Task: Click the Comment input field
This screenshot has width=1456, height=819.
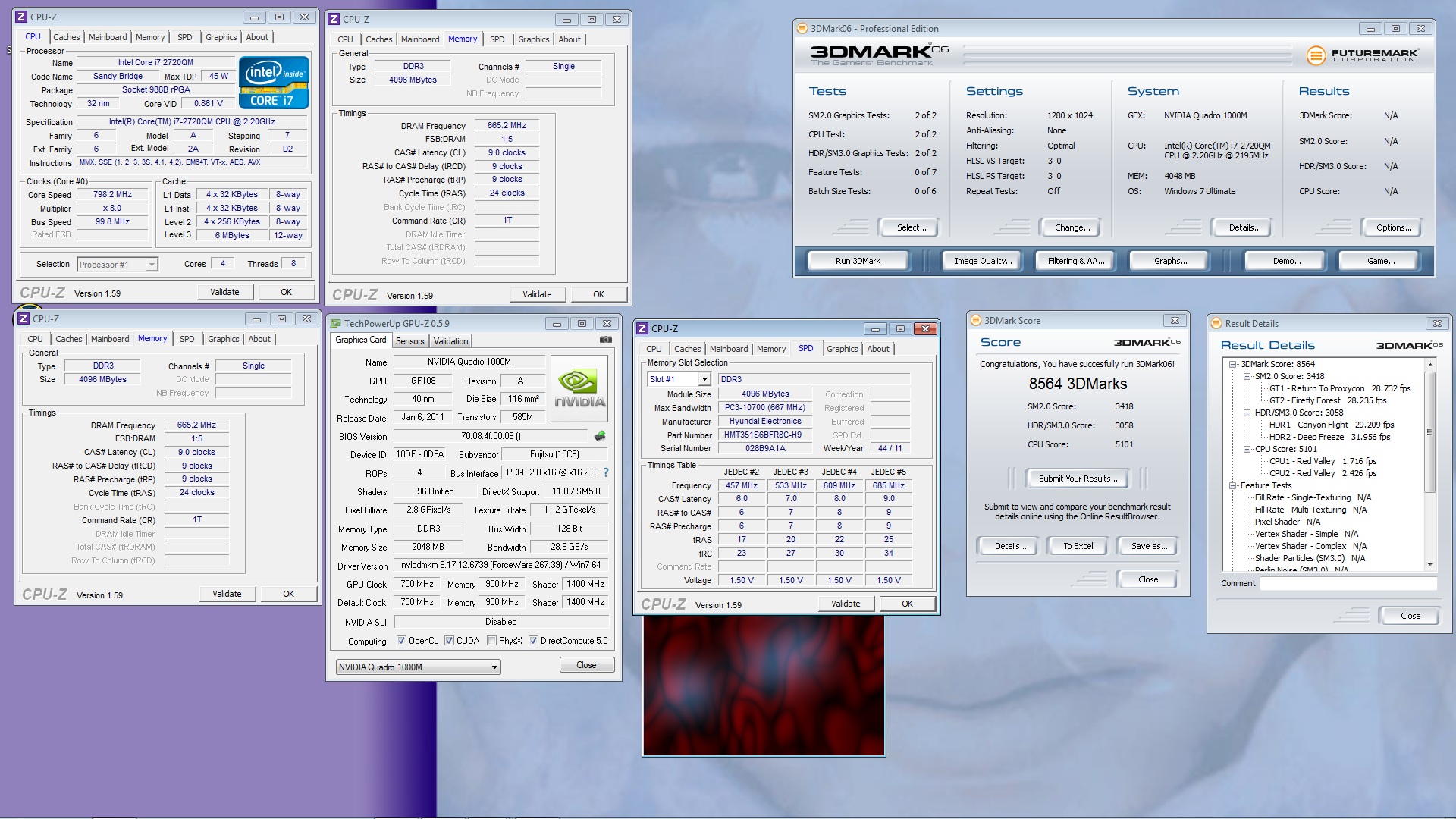Action: point(1348,583)
